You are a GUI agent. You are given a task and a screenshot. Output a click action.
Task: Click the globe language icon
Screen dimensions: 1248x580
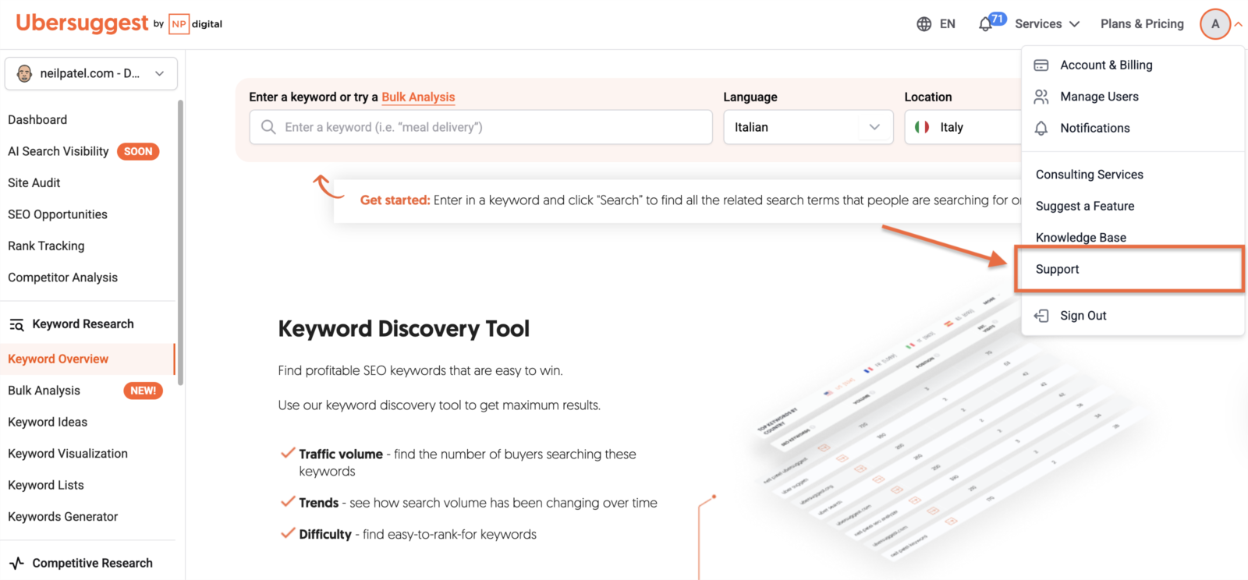click(x=924, y=24)
